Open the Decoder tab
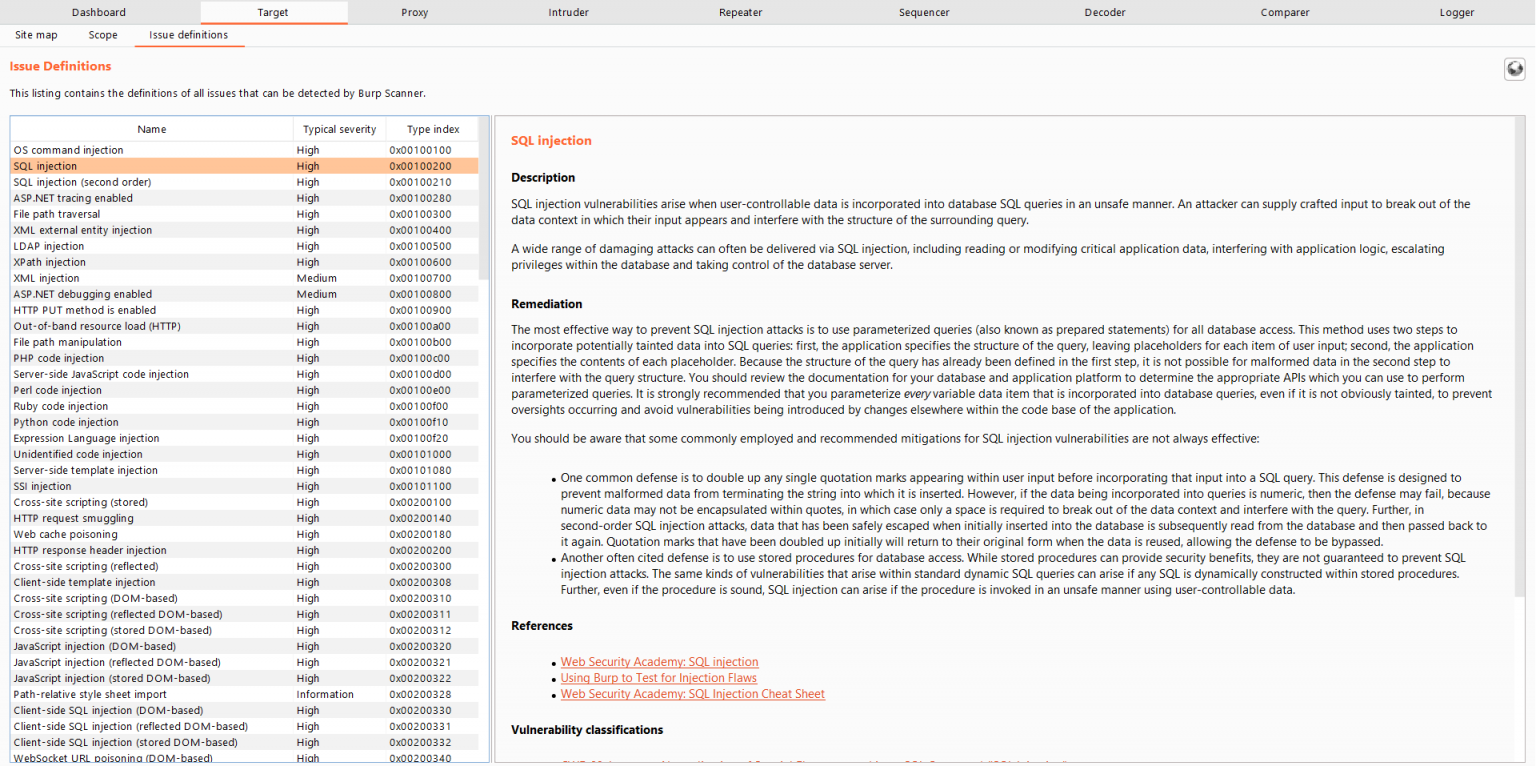The width and height of the screenshot is (1536, 766). [1105, 12]
